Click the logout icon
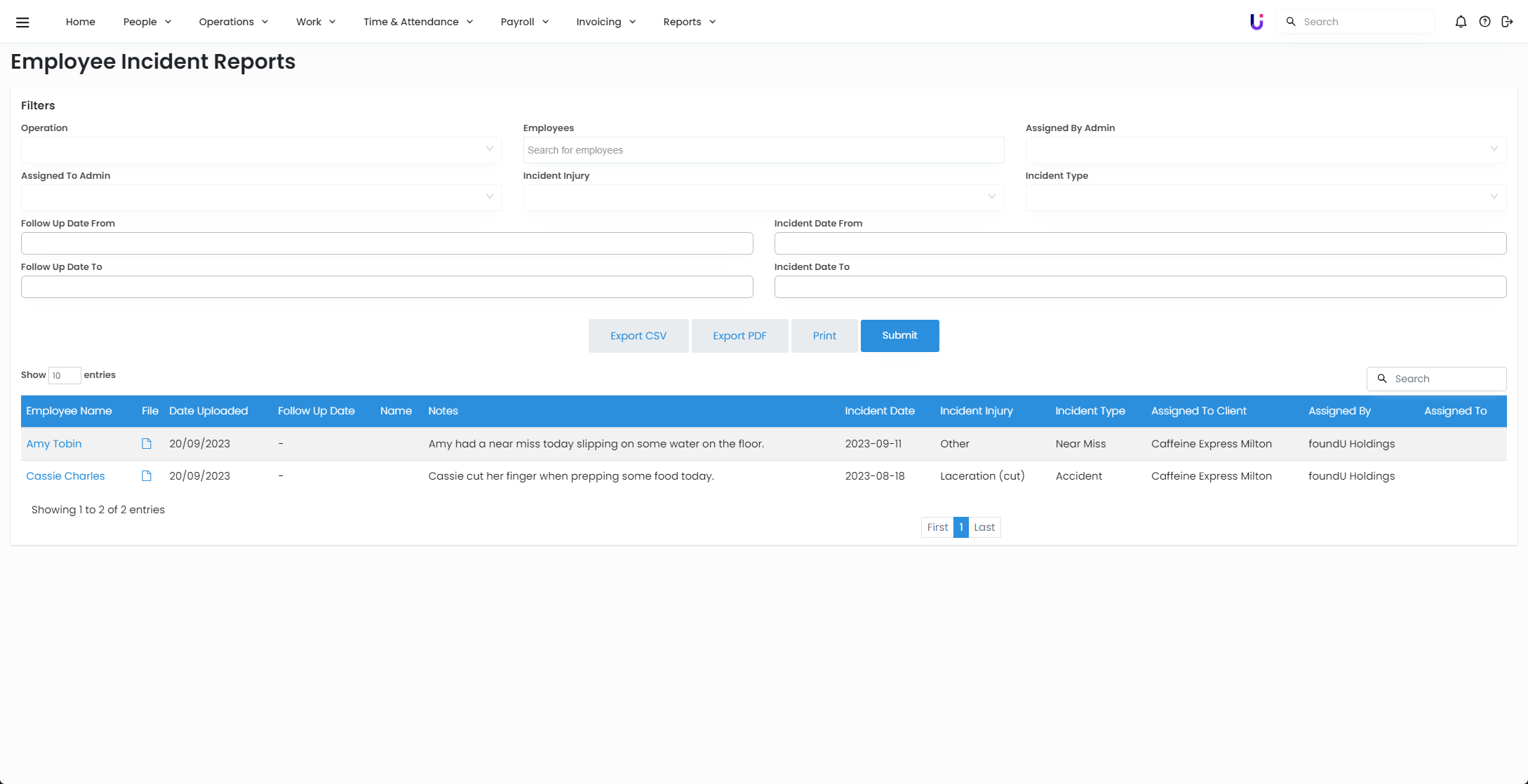 click(x=1507, y=22)
